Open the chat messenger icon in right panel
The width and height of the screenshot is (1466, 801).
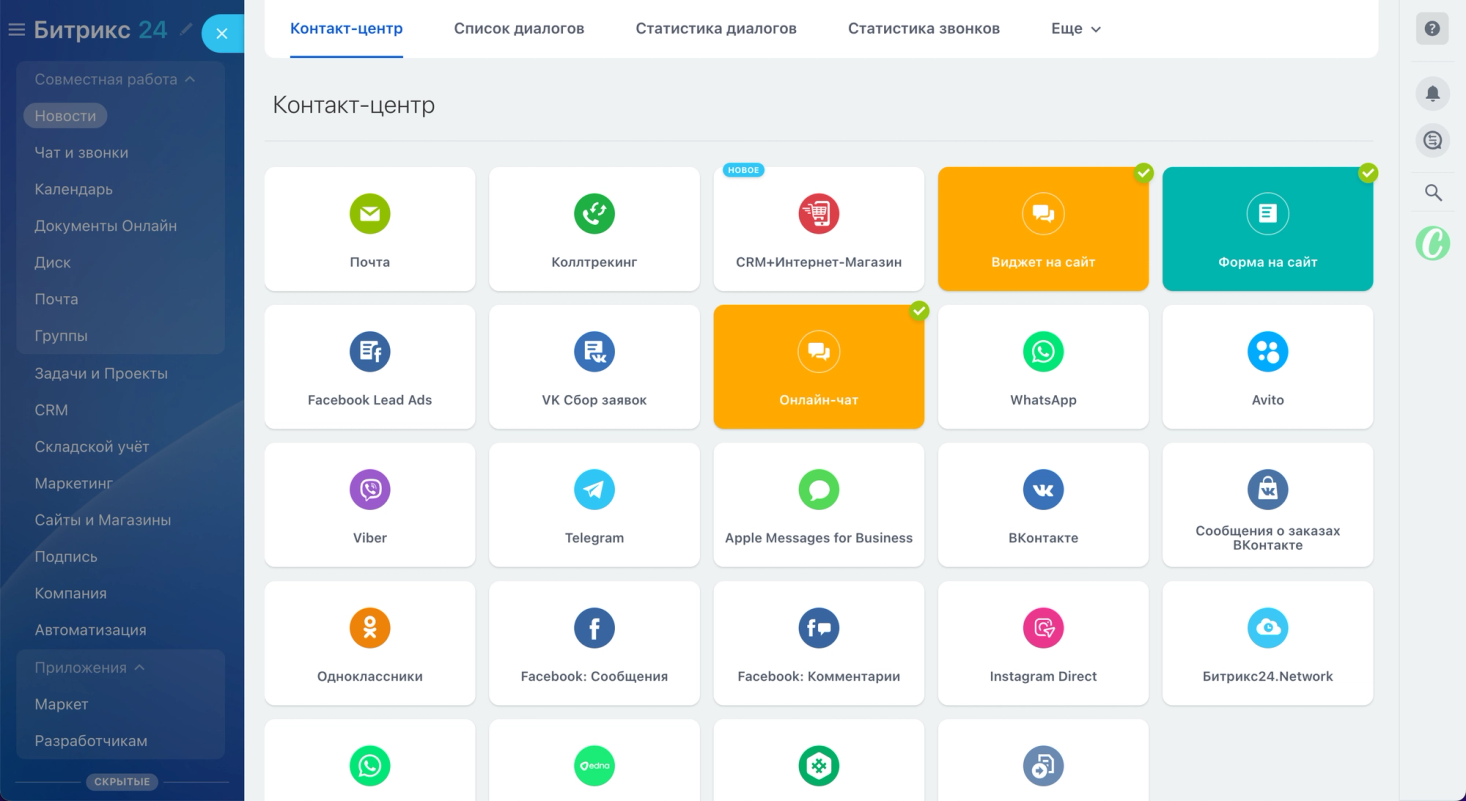point(1432,140)
